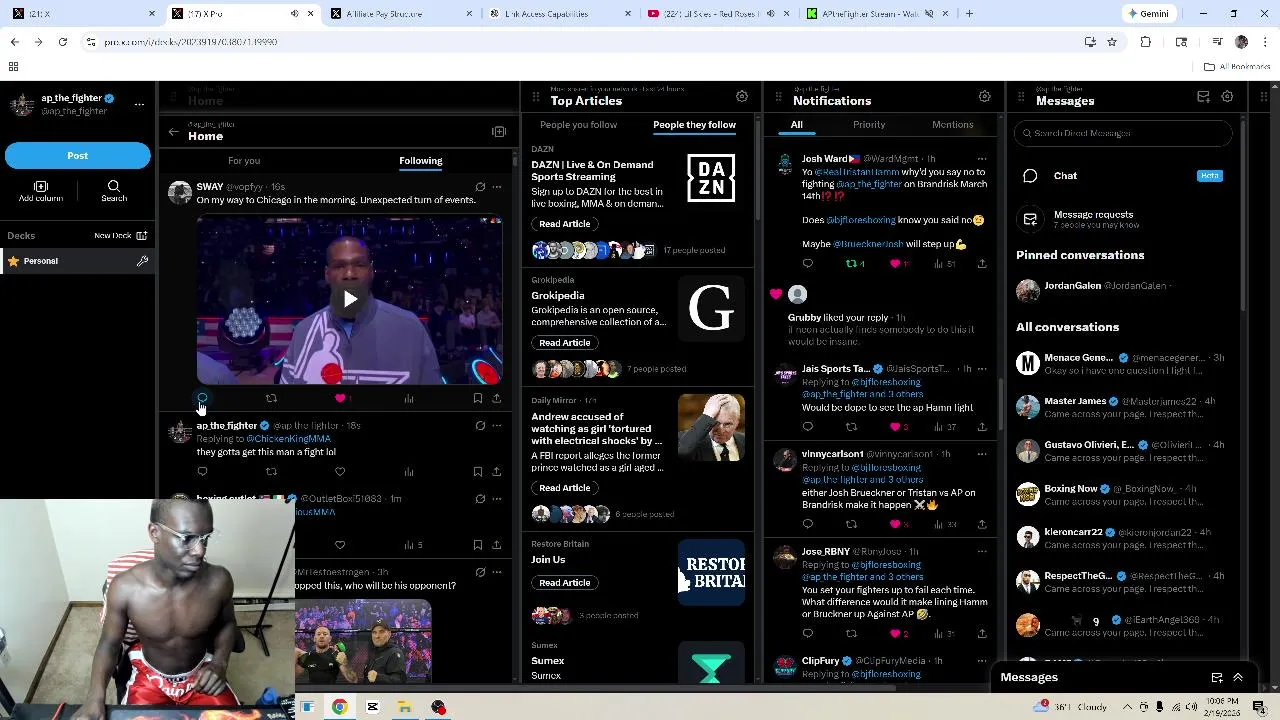This screenshot has height=720, width=1280.
Task: Open Grok icon on SWAY's post
Action: [x=480, y=187]
